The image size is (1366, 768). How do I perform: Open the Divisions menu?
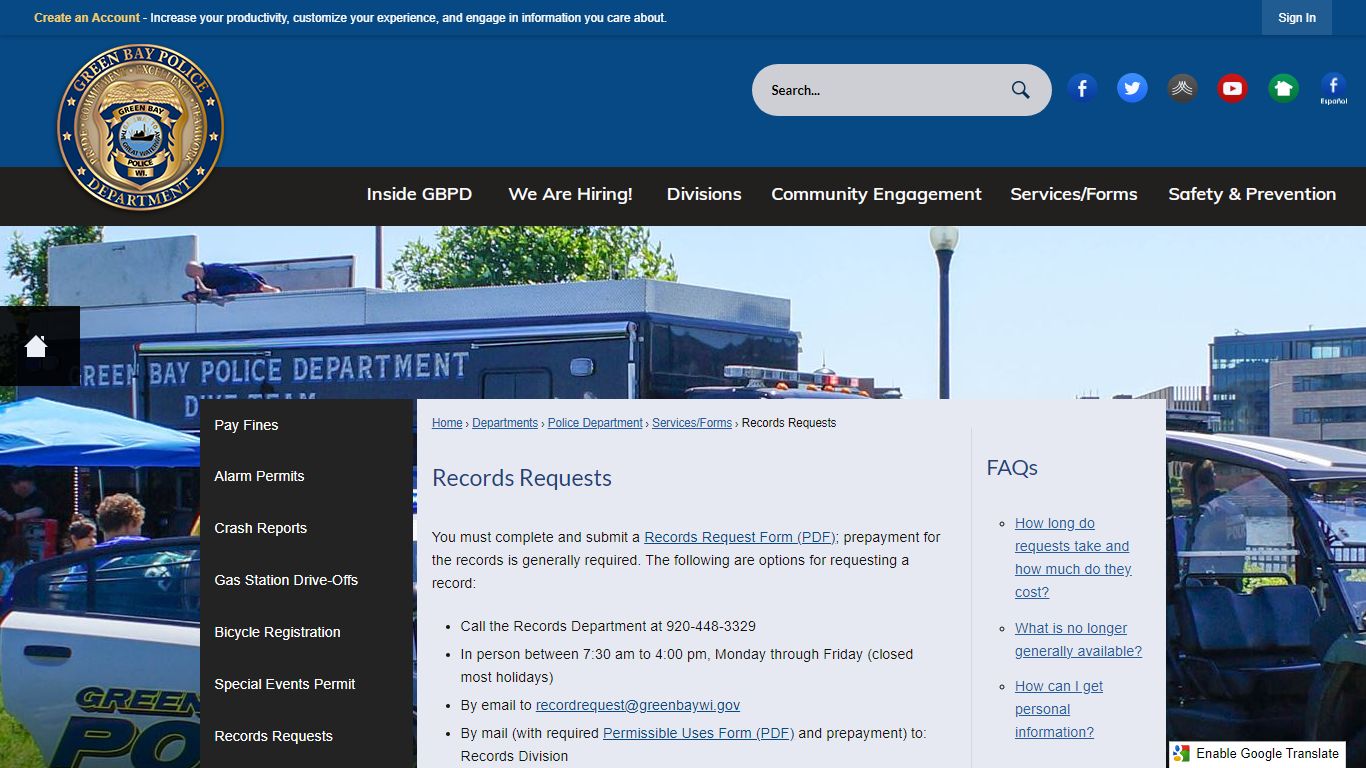tap(704, 194)
